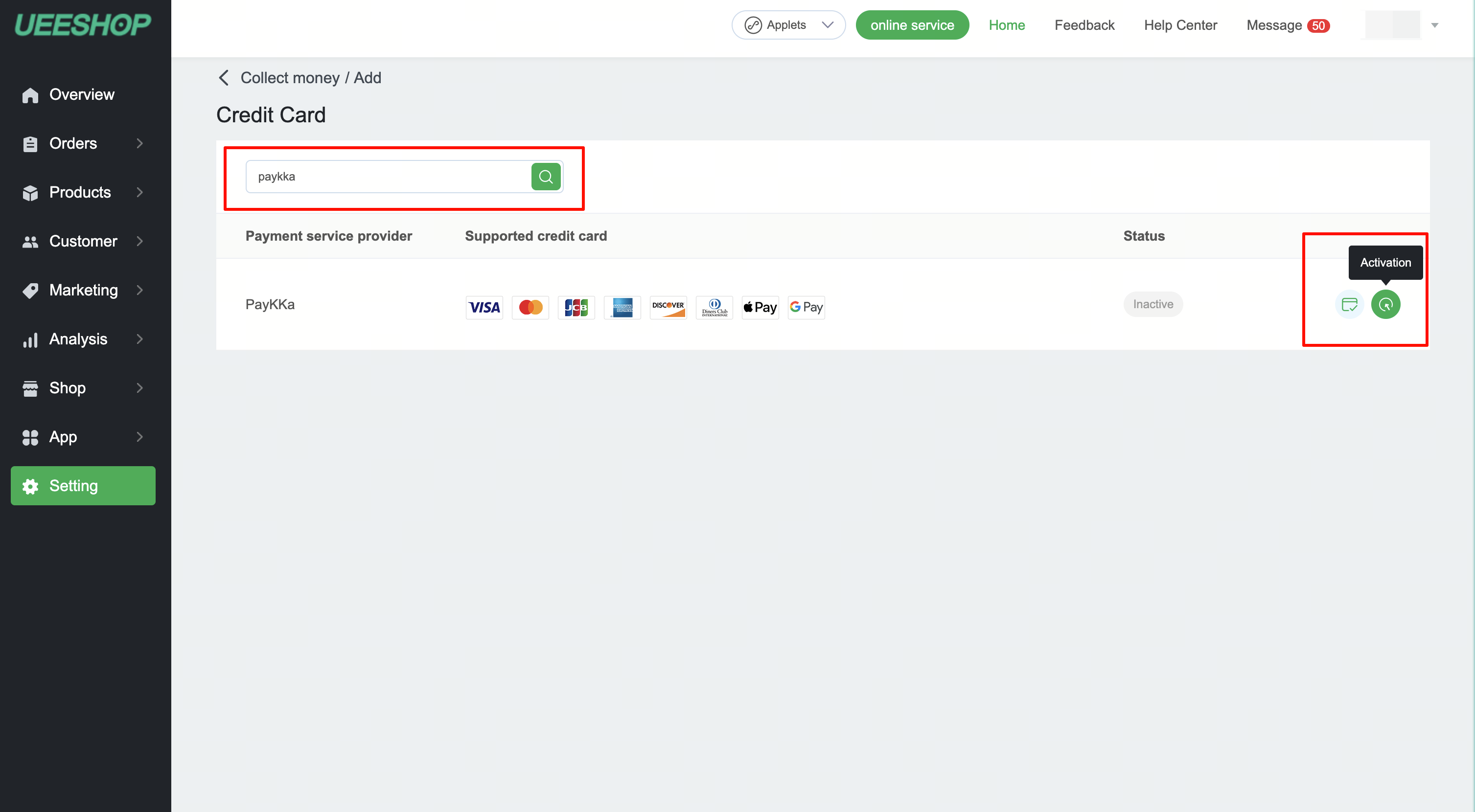Select the Setting sidebar item
This screenshot has width=1475, height=812.
[83, 486]
